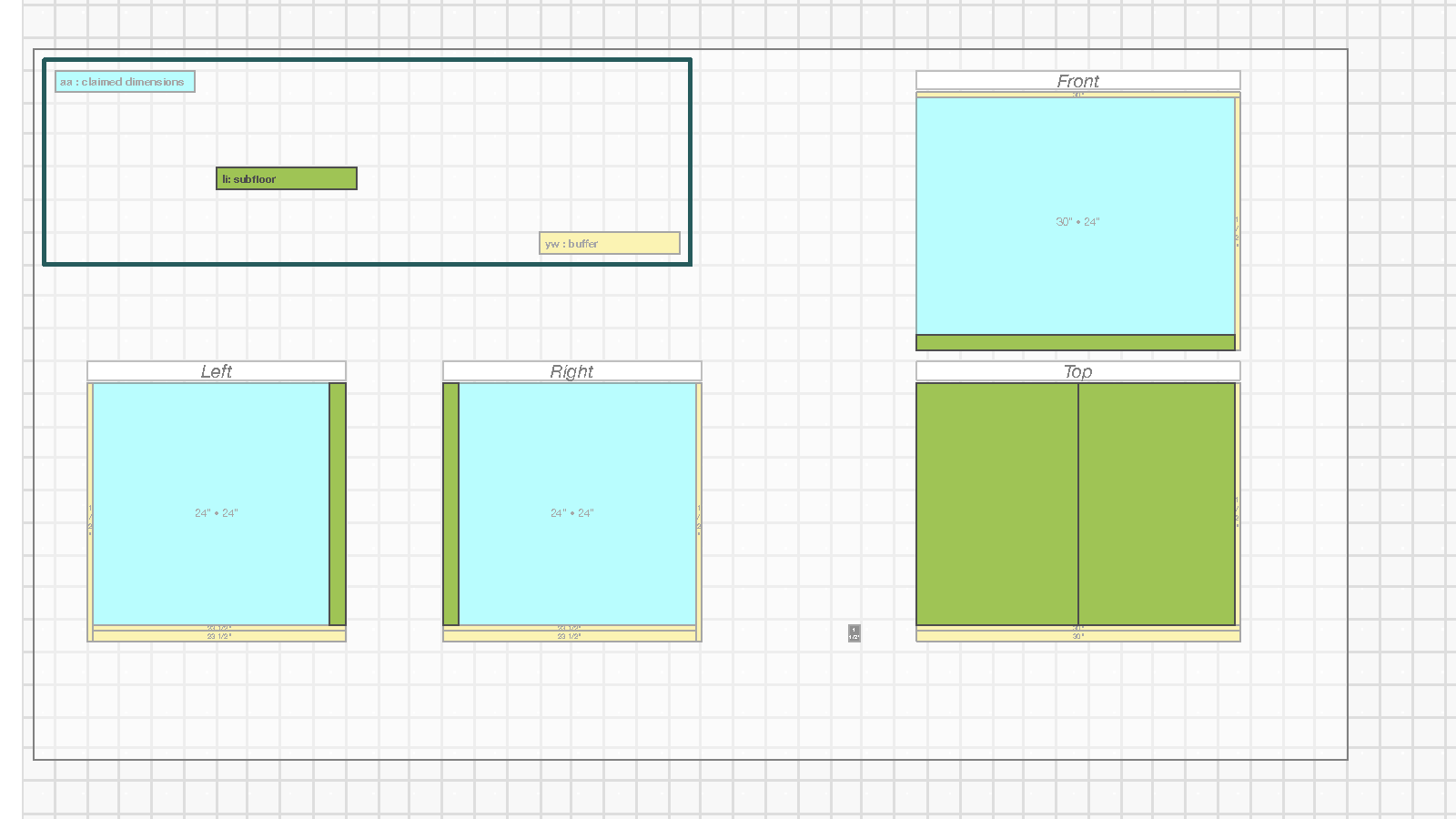Click the 'Left' view title label
Image resolution: width=1456 pixels, height=819 pixels.
coord(217,370)
